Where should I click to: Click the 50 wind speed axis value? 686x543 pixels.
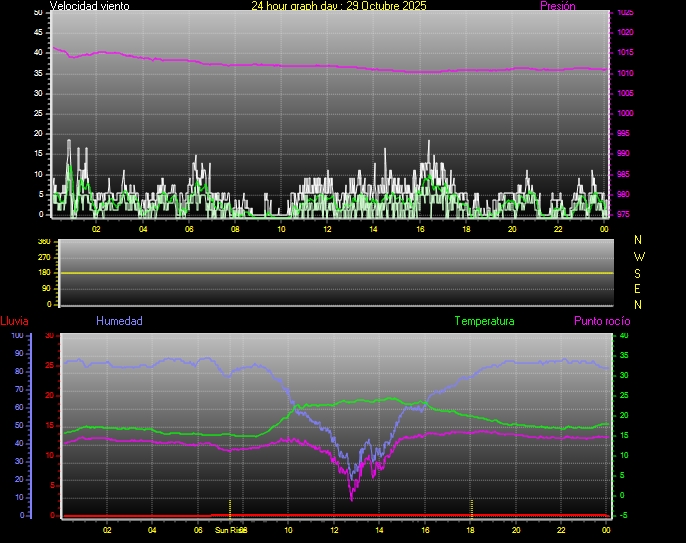pos(38,12)
